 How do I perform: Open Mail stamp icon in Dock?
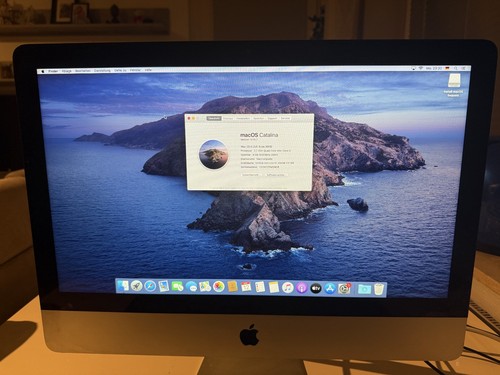163,286
